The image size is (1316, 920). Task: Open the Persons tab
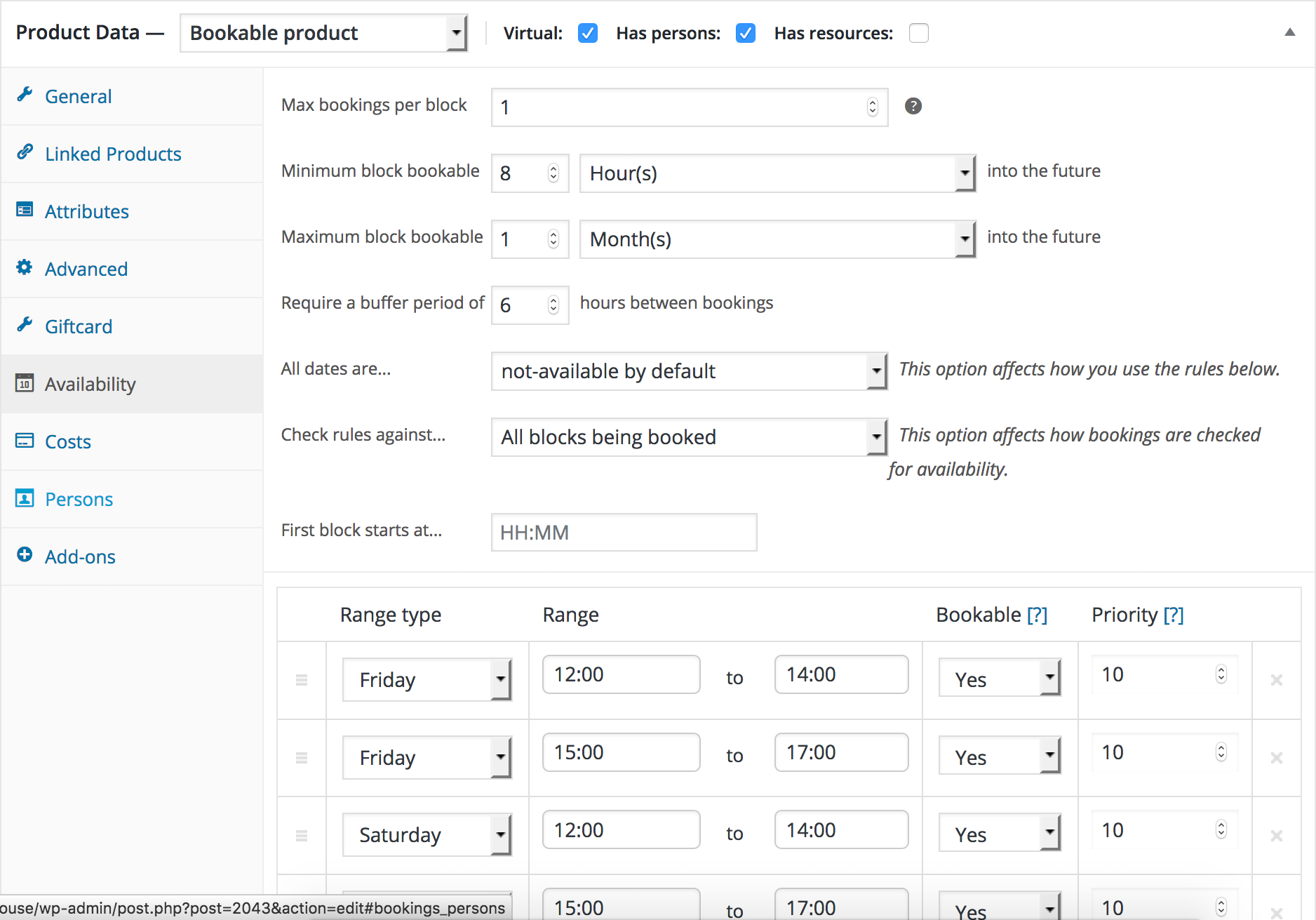click(132, 499)
